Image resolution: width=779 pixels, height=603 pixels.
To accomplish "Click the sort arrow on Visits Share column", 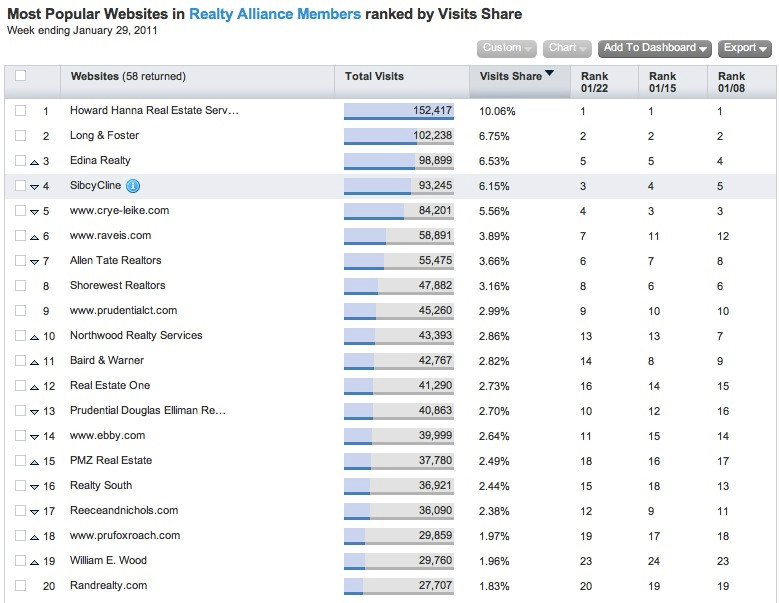I will 549,74.
